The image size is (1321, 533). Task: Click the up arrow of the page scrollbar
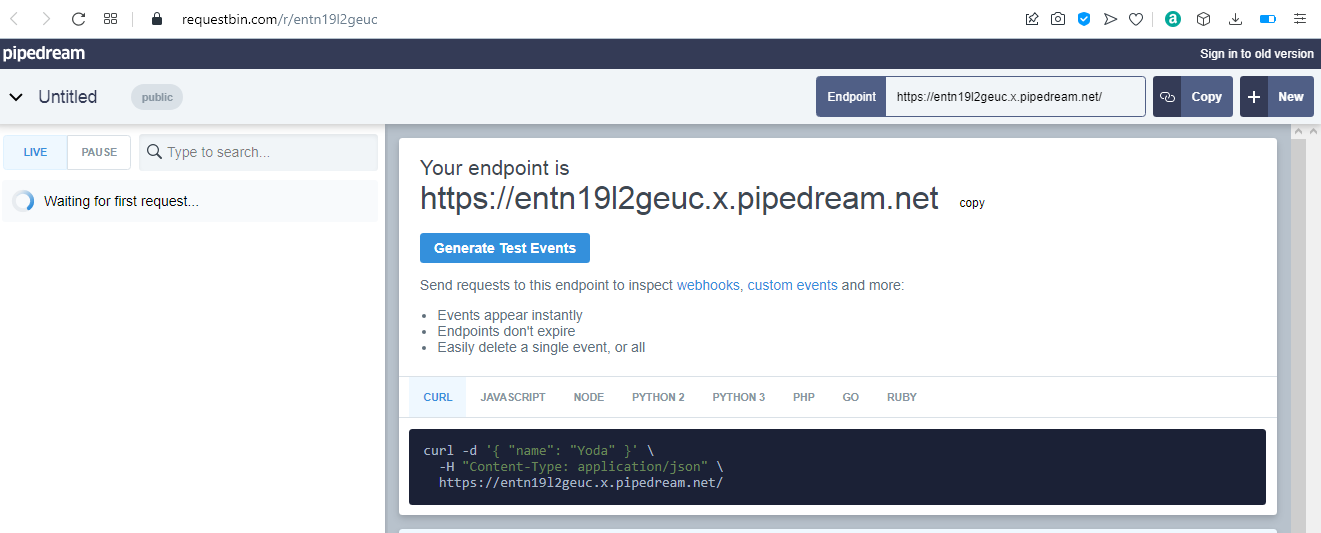point(1299,131)
